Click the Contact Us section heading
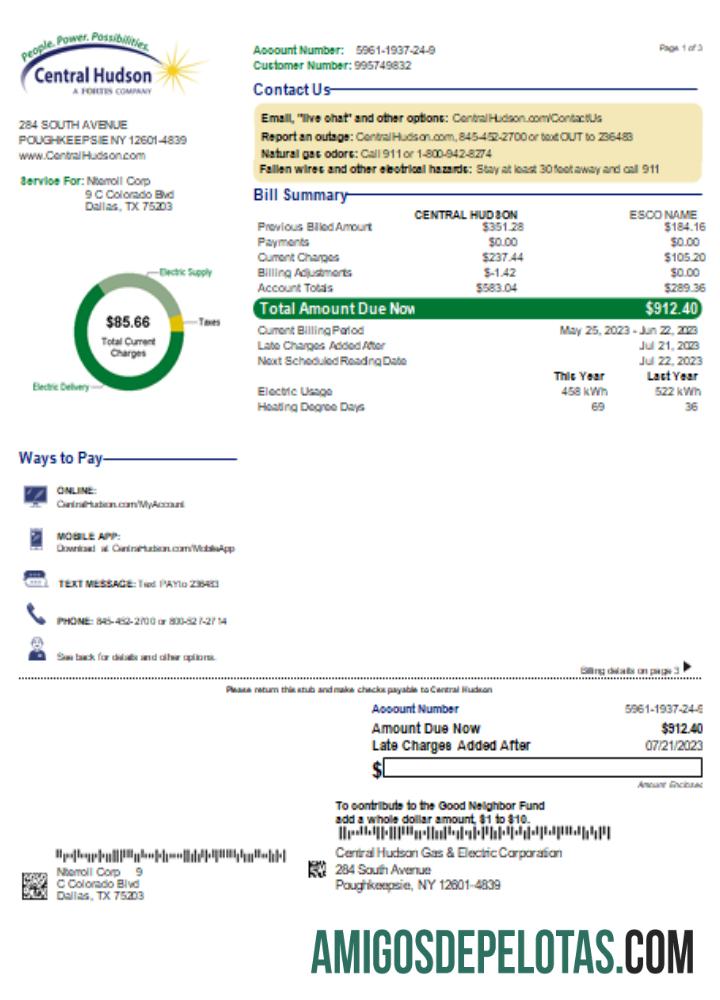Viewport: 720px width, 1000px height. pos(291,90)
